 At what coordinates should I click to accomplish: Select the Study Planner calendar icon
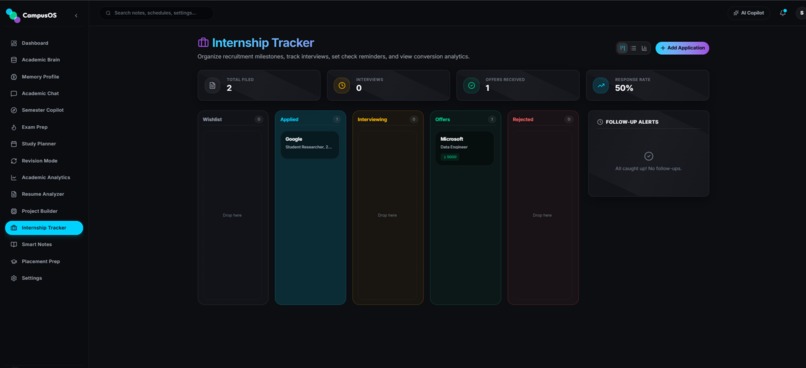[x=14, y=144]
